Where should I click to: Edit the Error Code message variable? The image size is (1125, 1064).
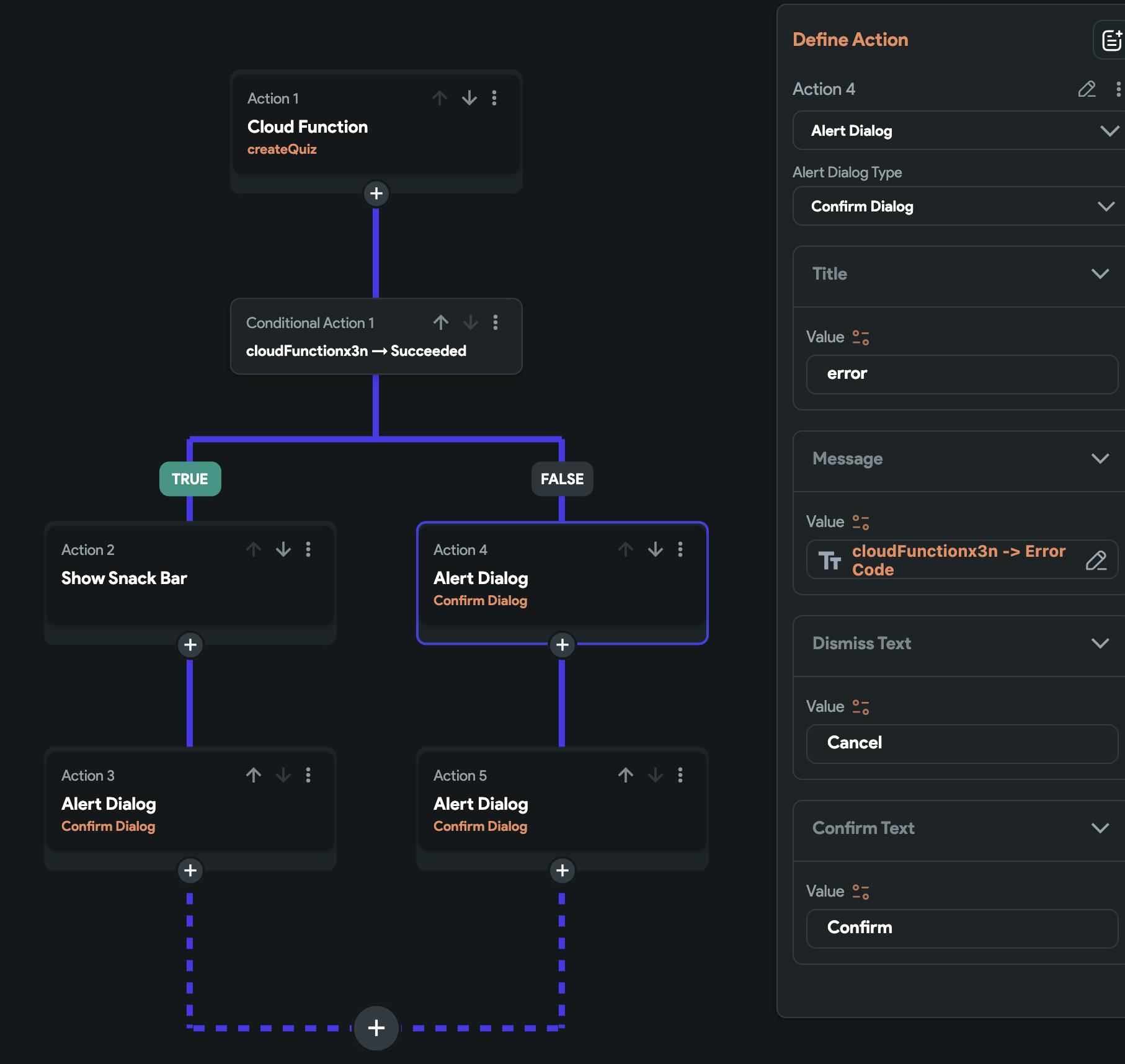[x=1096, y=561]
